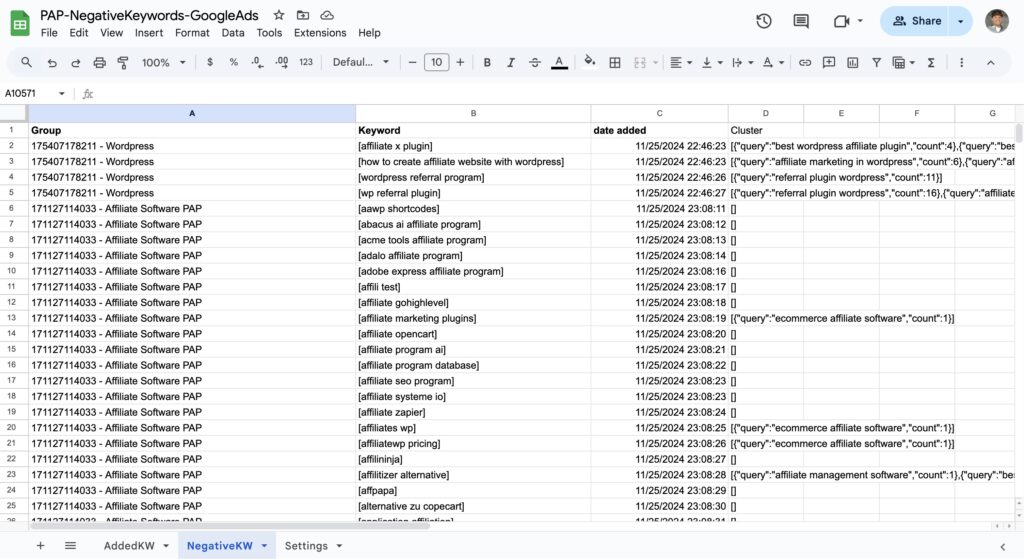This screenshot has height=559, width=1024.
Task: Open horizontal align dropdown
Action: point(680,63)
